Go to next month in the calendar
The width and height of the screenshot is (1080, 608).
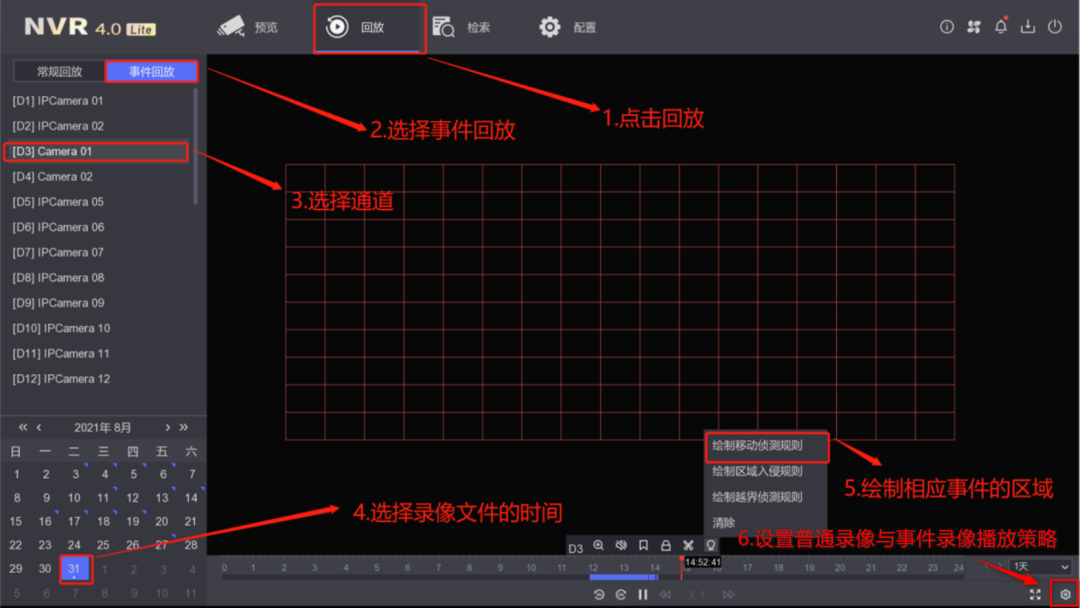pyautogui.click(x=167, y=427)
